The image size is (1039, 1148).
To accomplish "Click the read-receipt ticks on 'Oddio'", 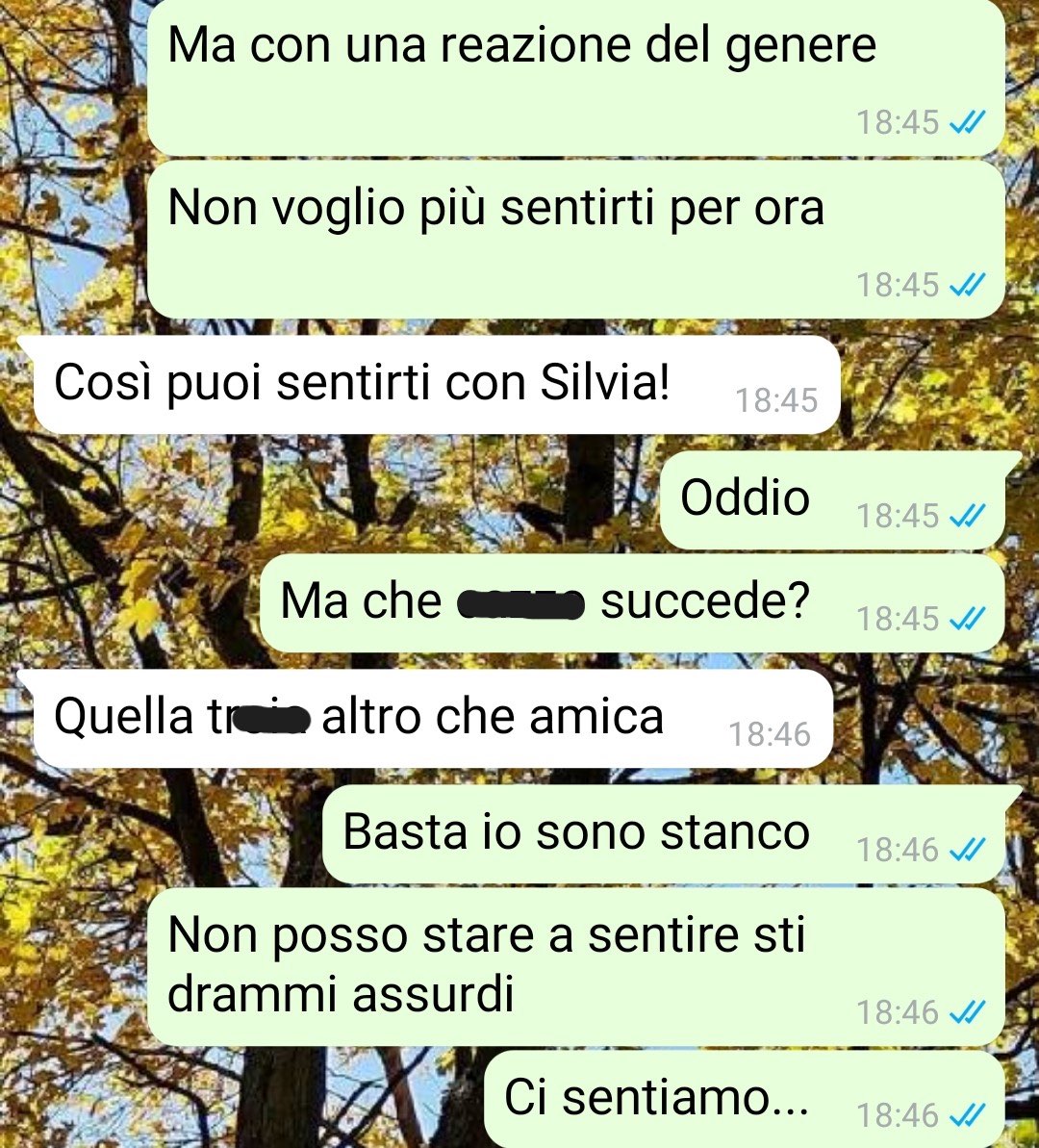I will tap(967, 516).
